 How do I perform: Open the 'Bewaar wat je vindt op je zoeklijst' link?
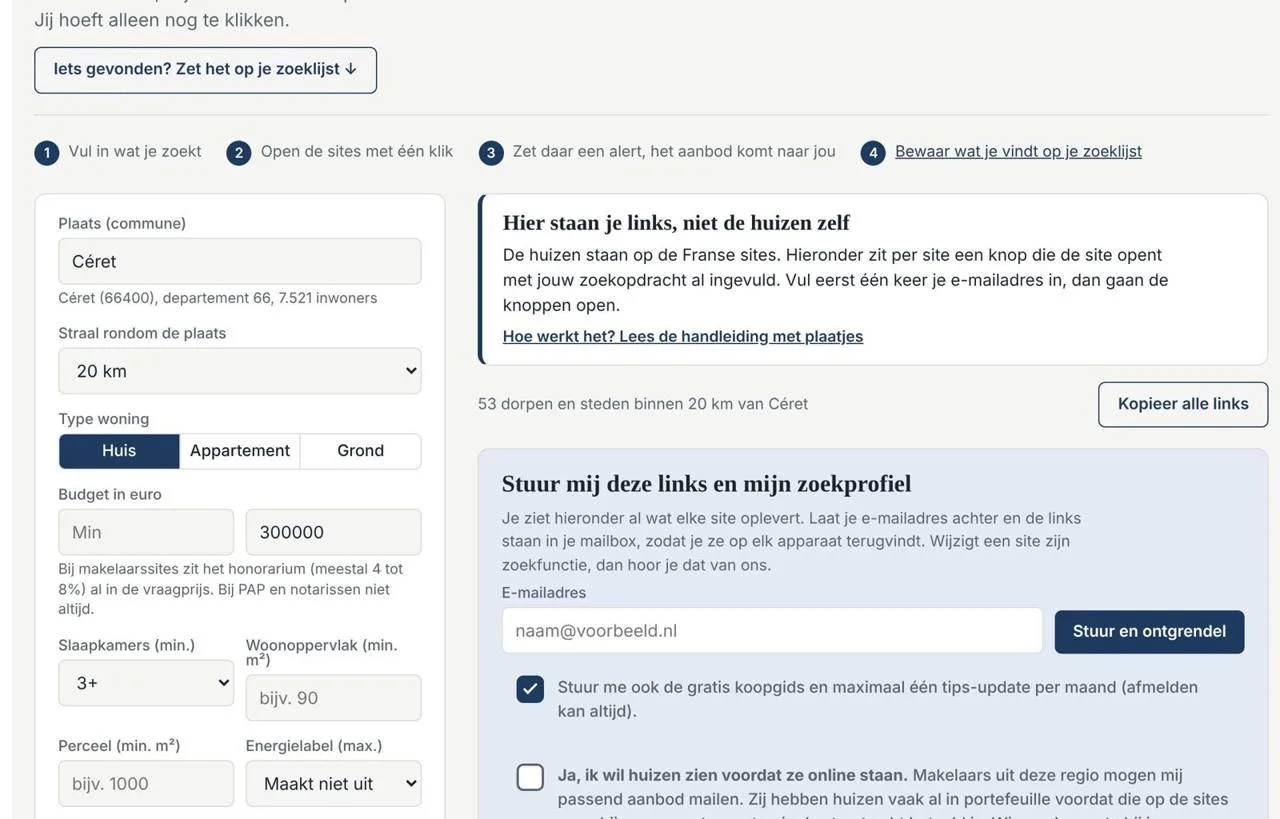[x=1018, y=152]
